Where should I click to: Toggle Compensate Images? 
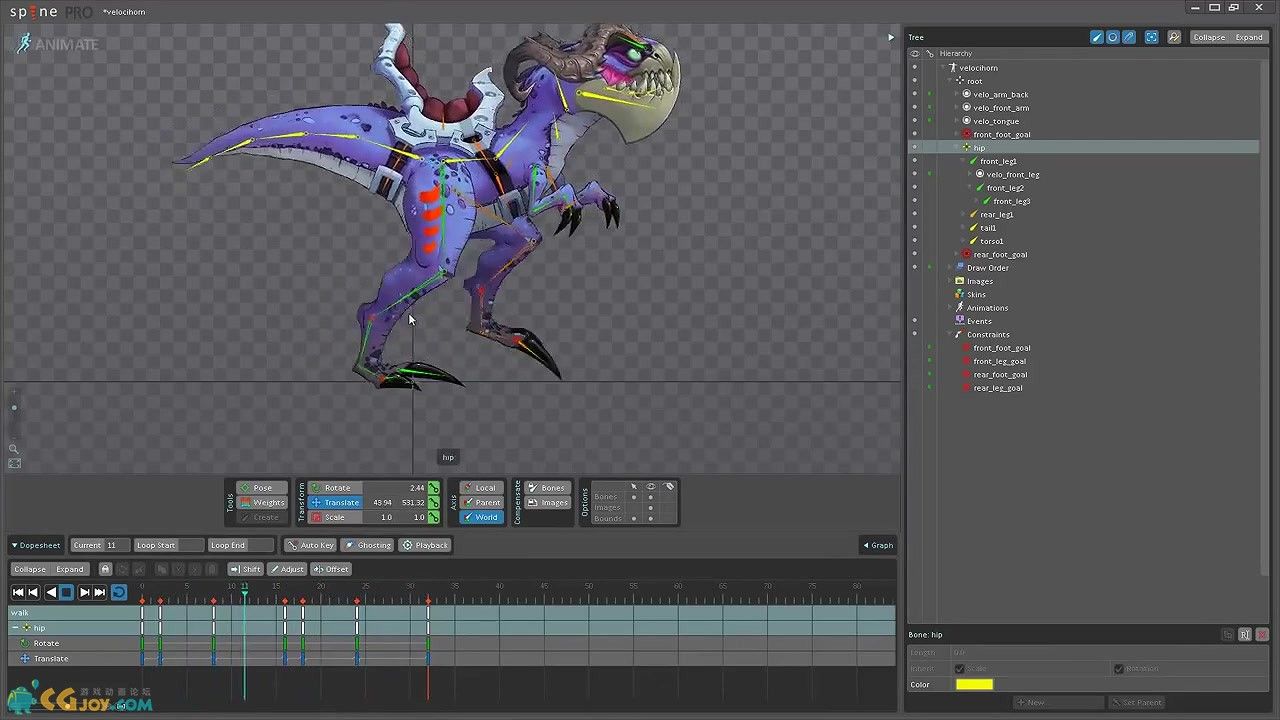tap(546, 502)
